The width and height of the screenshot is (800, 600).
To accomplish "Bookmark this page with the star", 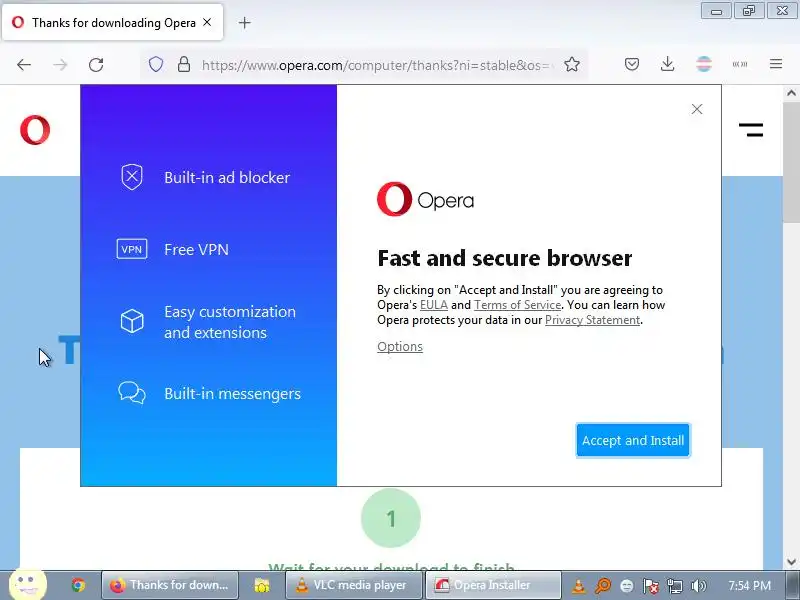I will point(572,64).
